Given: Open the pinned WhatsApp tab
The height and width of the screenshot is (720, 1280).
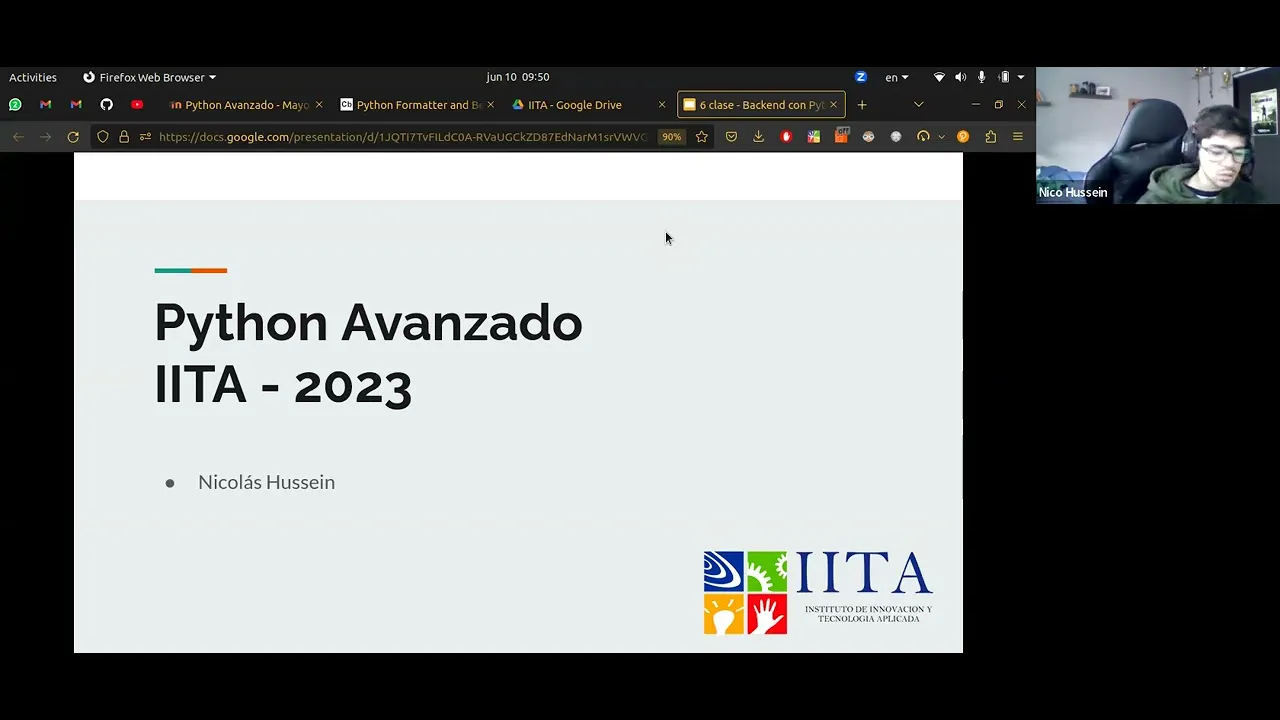Looking at the screenshot, I should point(15,104).
